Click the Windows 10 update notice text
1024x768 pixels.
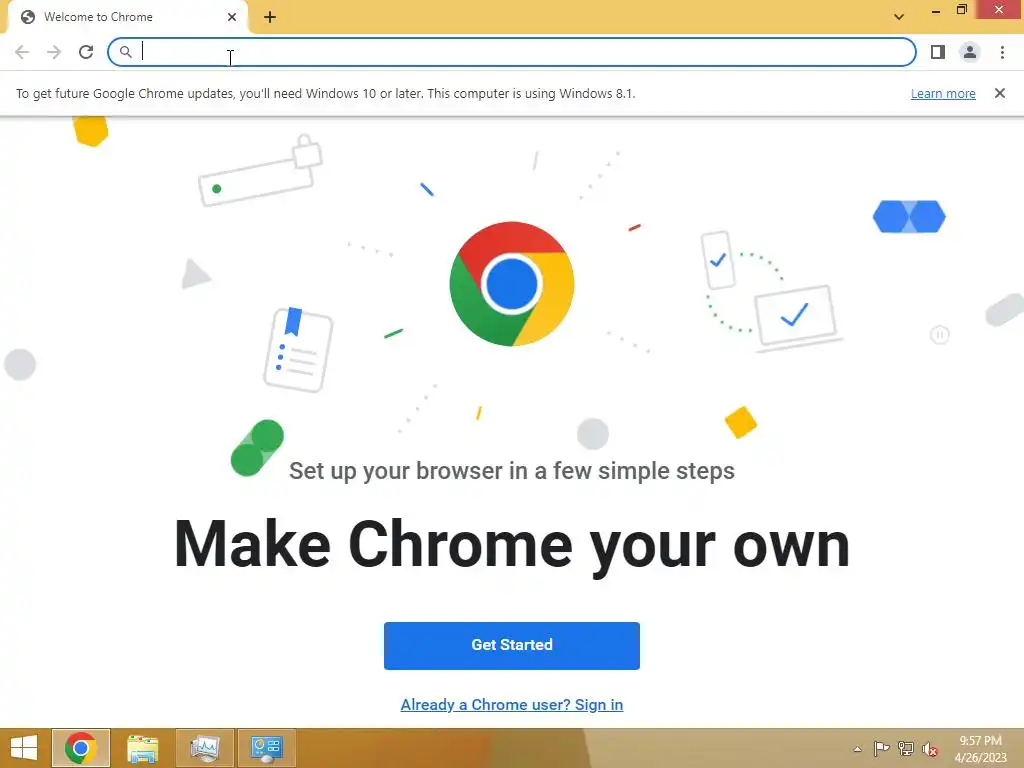pyautogui.click(x=325, y=93)
